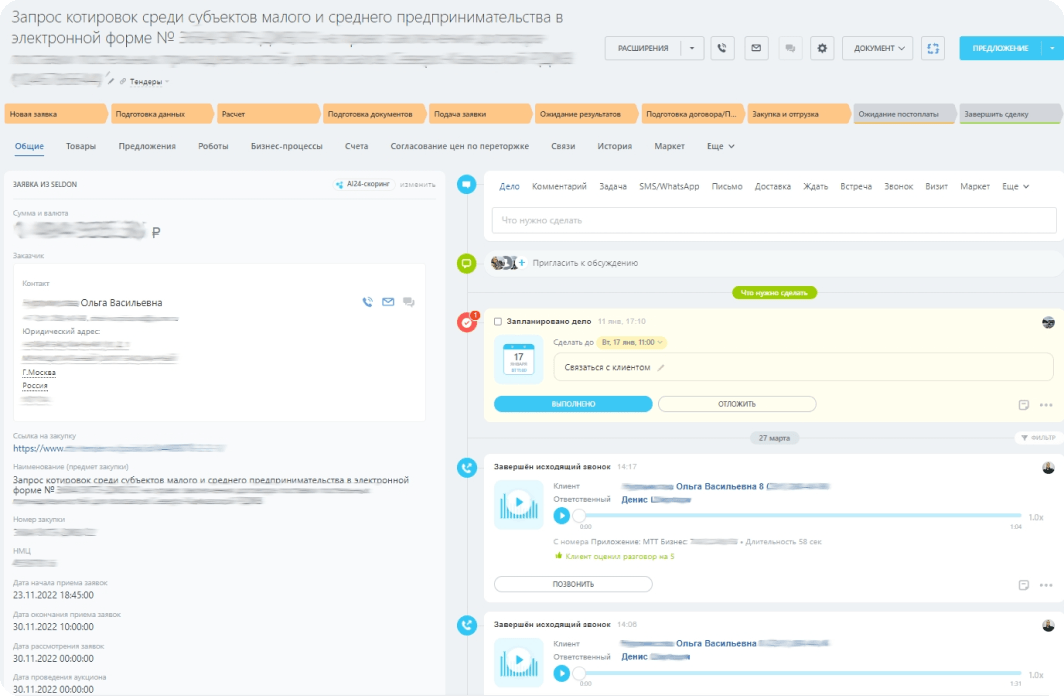Edit task text Связаться с клиентом pencil icon
The width and height of the screenshot is (1064, 696).
pos(661,368)
